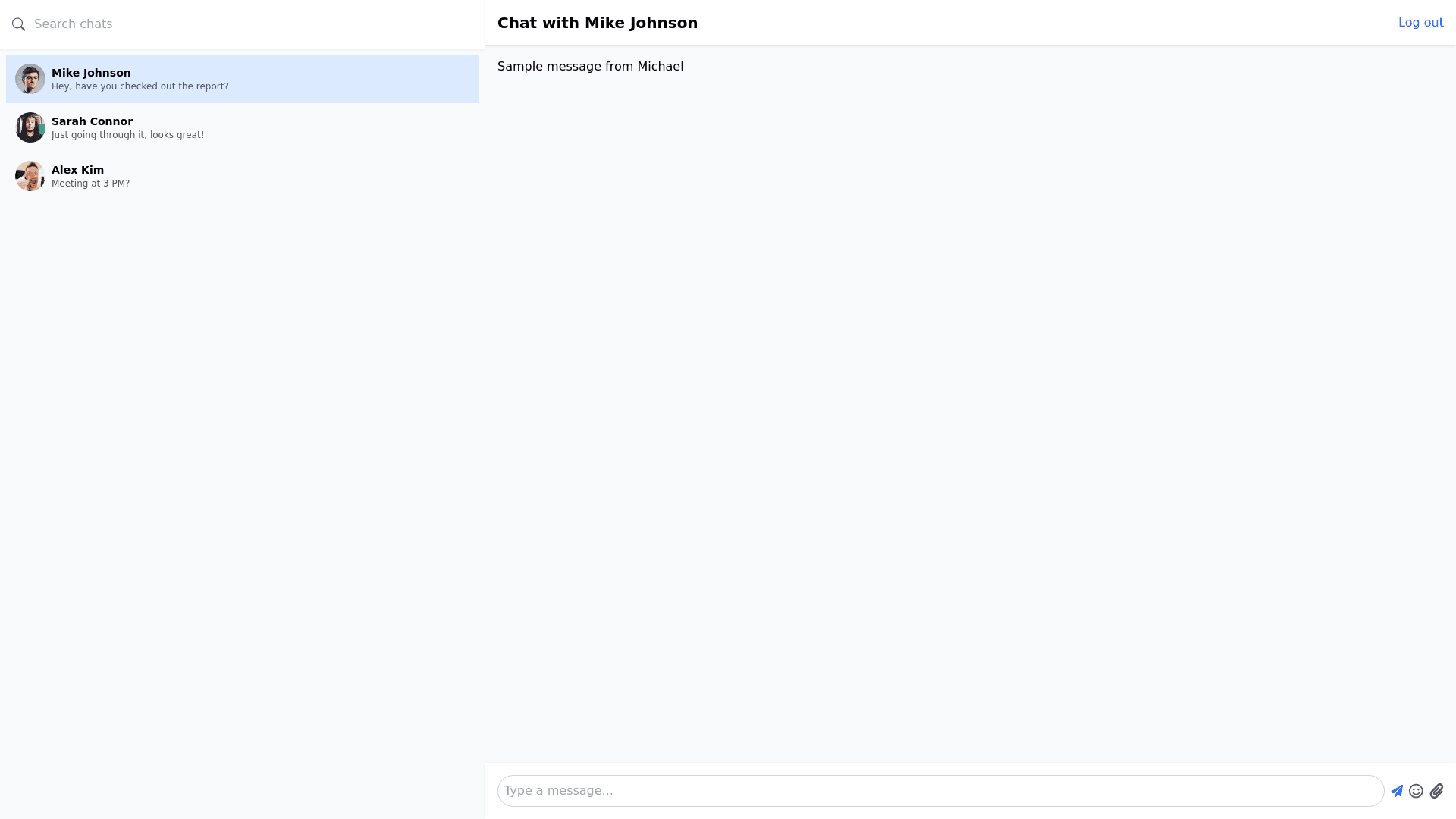Click the 'Sample message from Michael' text
The width and height of the screenshot is (1456, 819).
tap(590, 67)
